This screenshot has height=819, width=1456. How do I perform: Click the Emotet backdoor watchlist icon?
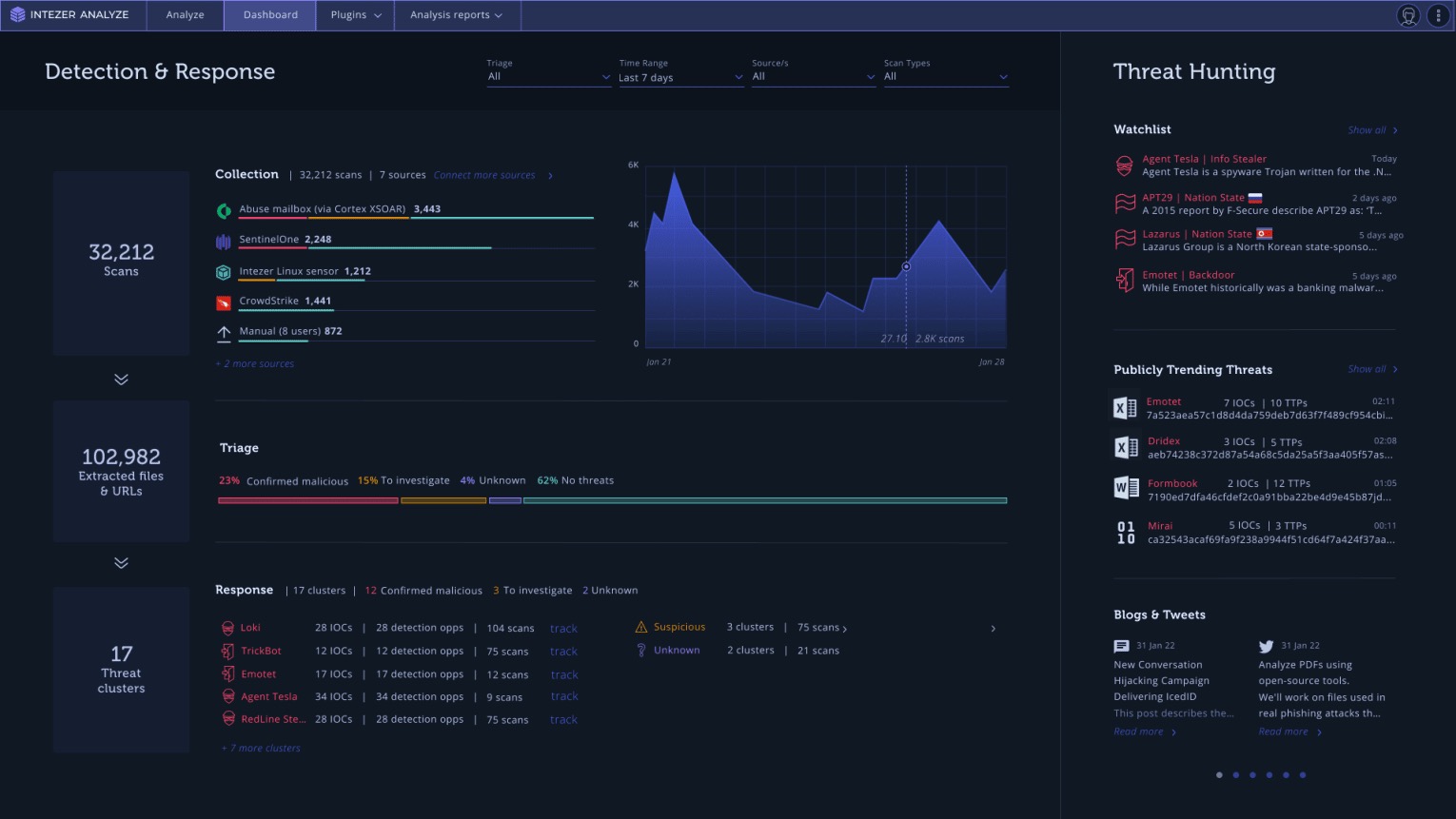point(1125,280)
